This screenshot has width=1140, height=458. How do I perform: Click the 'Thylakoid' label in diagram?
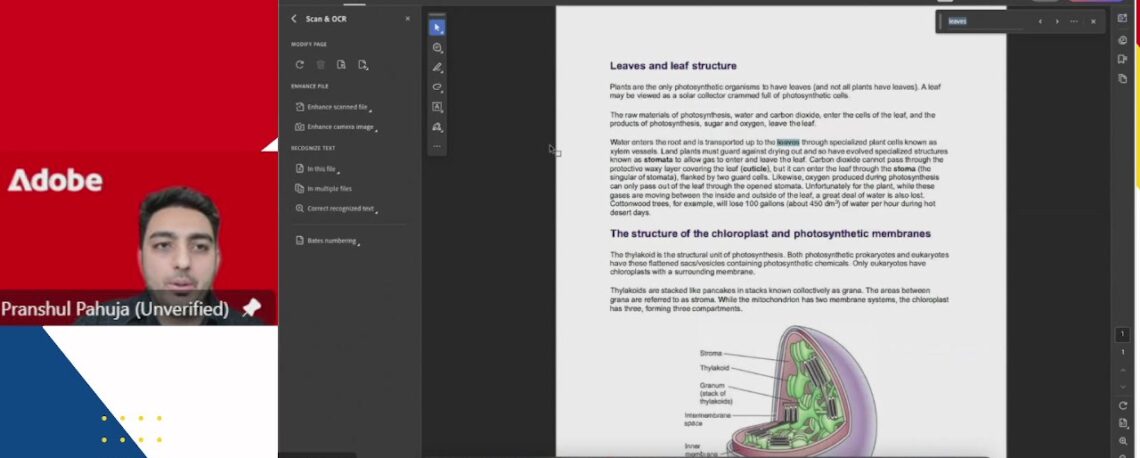[x=714, y=368]
